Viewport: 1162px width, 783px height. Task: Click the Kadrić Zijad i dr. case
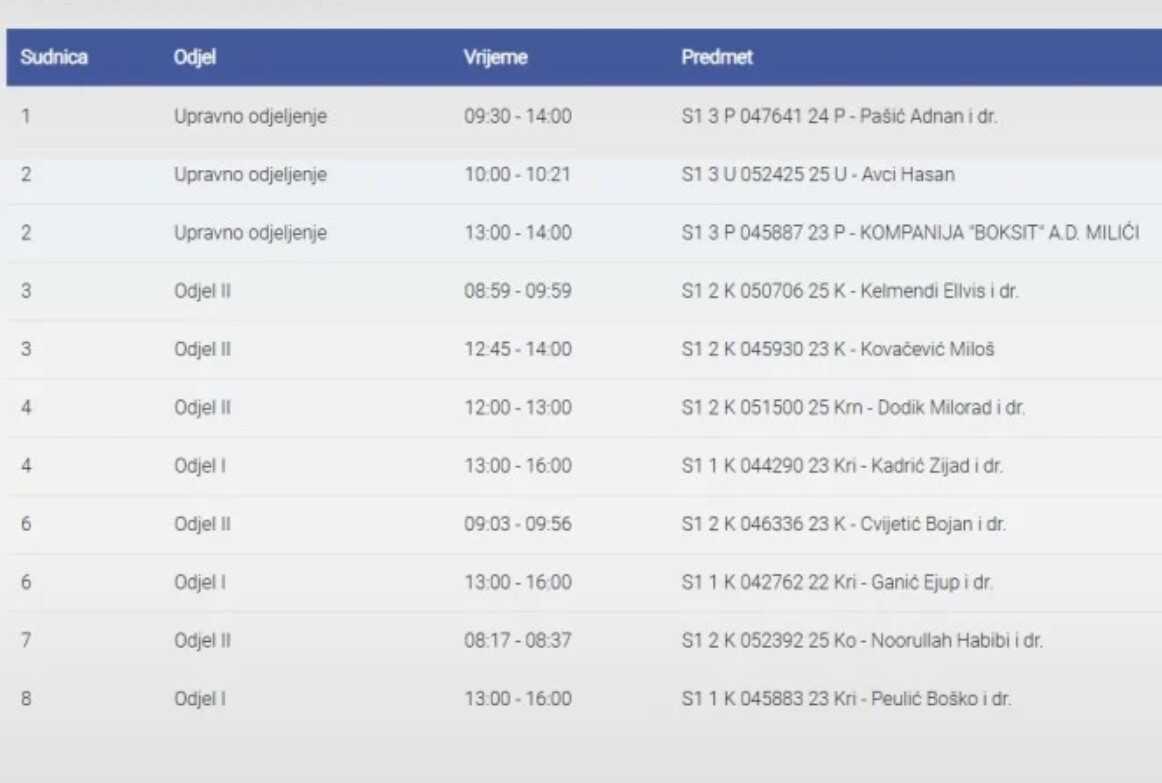point(842,466)
